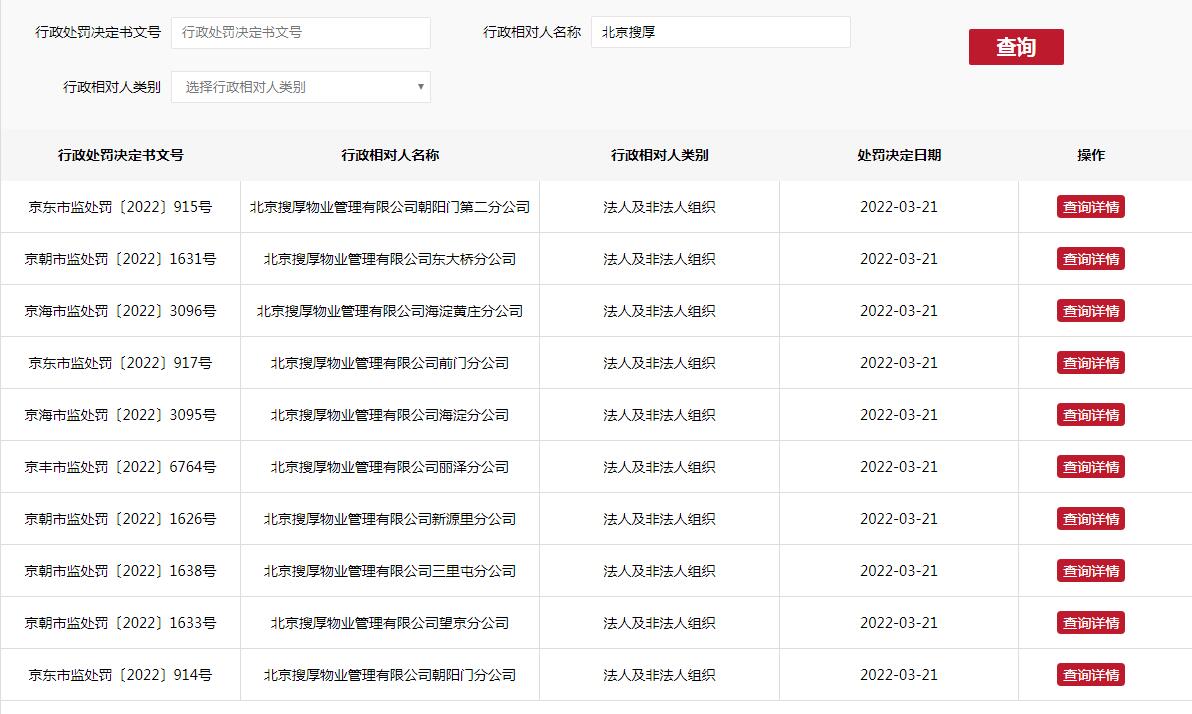The height and width of the screenshot is (714, 1192).
Task: Click the 行政相对人名称 field containing 北京搜厚
Action: click(720, 32)
